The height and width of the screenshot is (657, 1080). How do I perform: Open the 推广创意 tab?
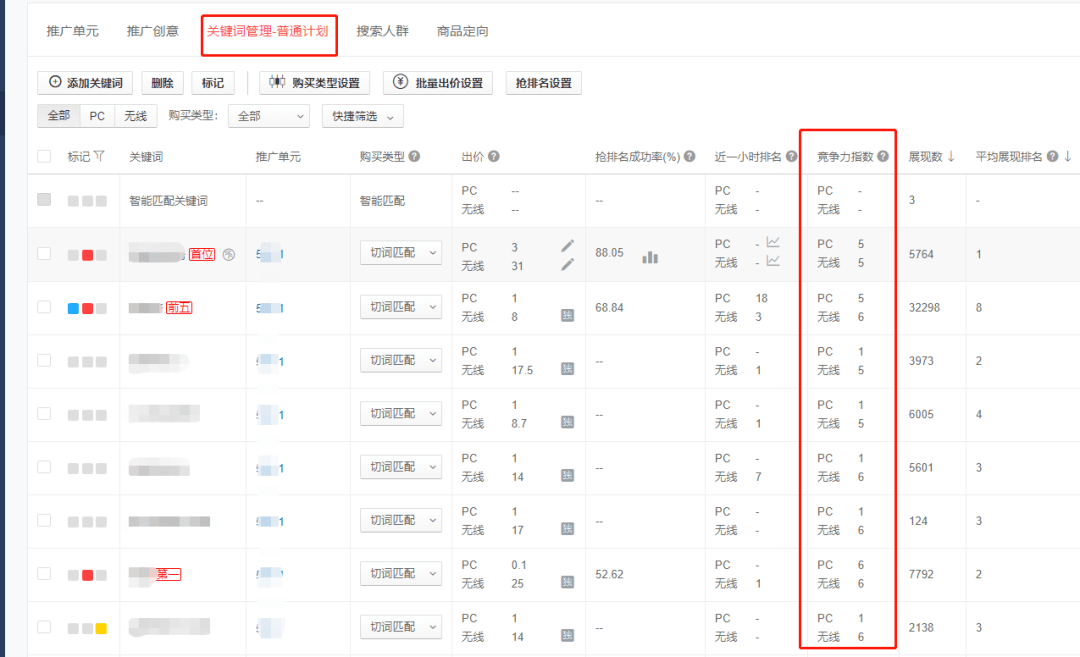tap(153, 31)
